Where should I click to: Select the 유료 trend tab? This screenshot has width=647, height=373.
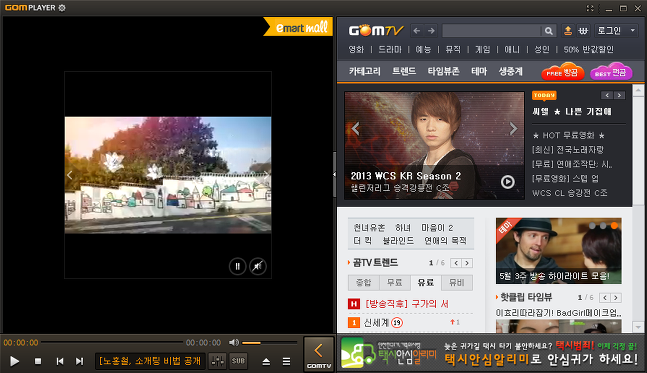click(425, 283)
